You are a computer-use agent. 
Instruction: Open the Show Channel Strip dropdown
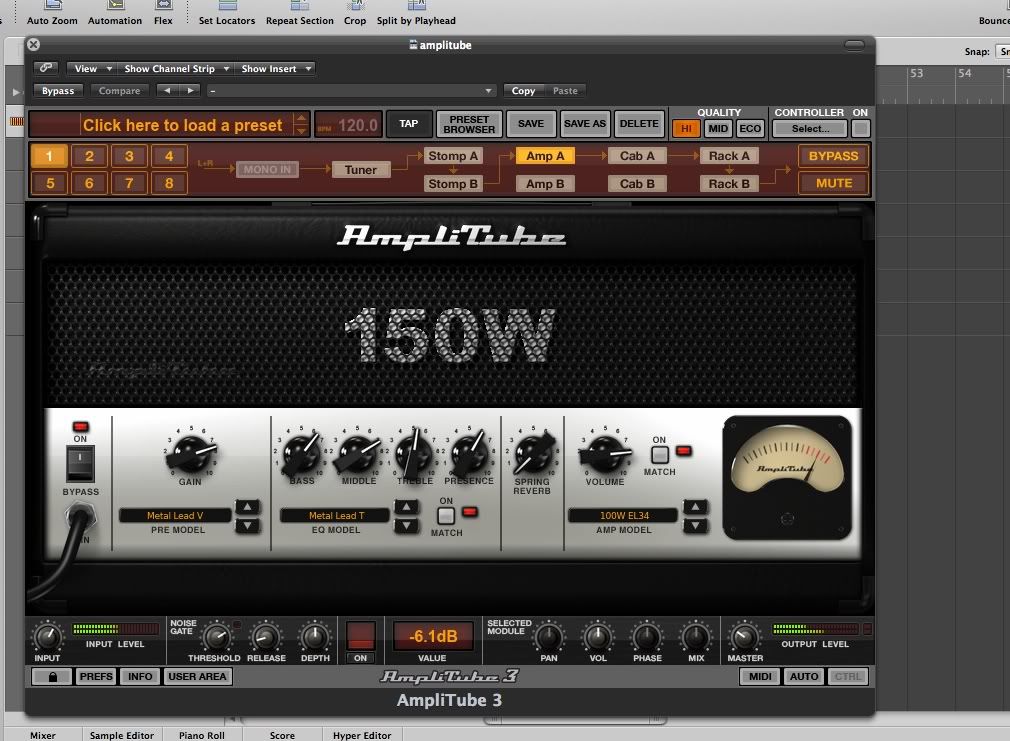point(176,68)
